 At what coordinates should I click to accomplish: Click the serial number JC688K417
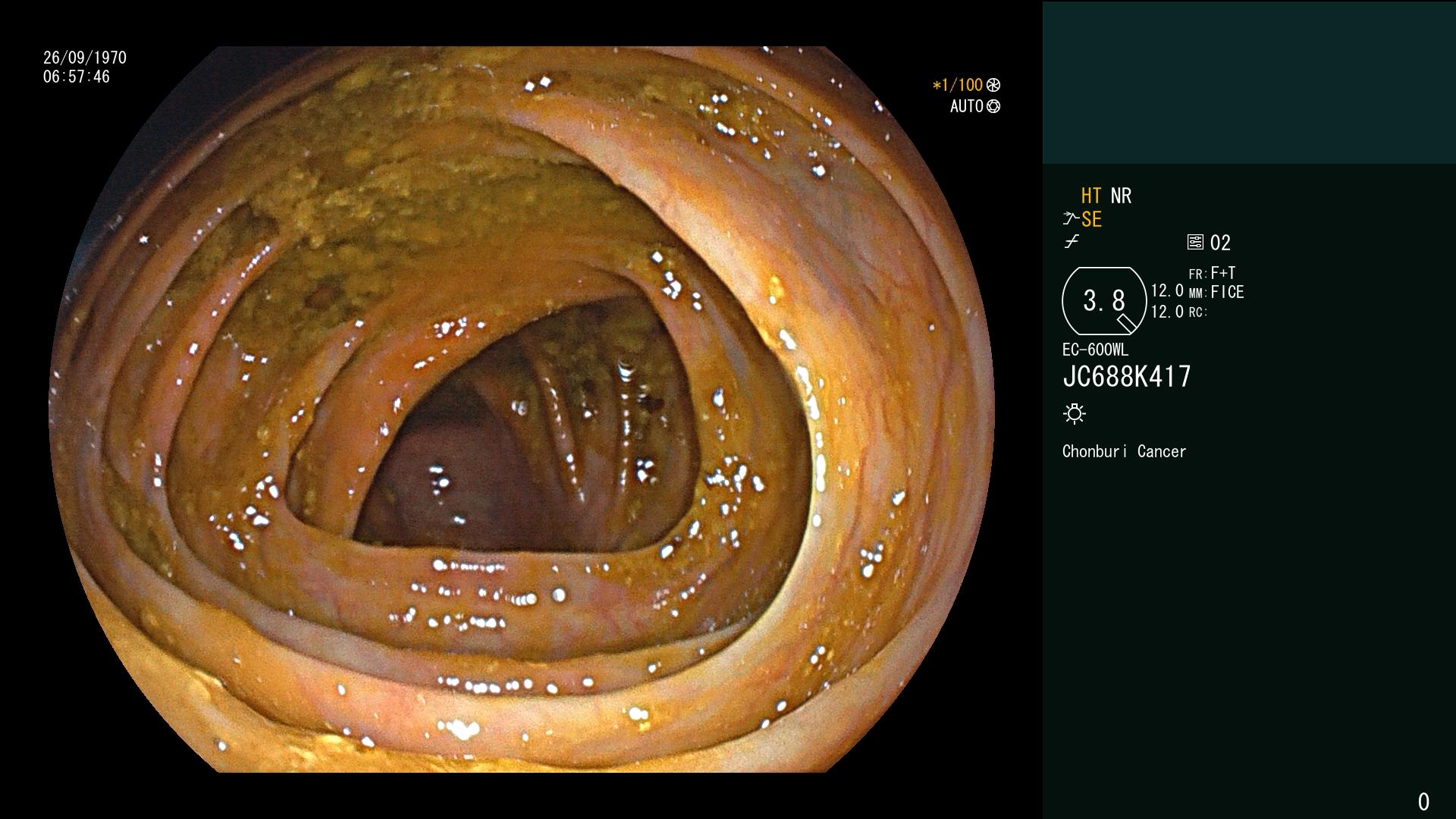coord(1127,376)
